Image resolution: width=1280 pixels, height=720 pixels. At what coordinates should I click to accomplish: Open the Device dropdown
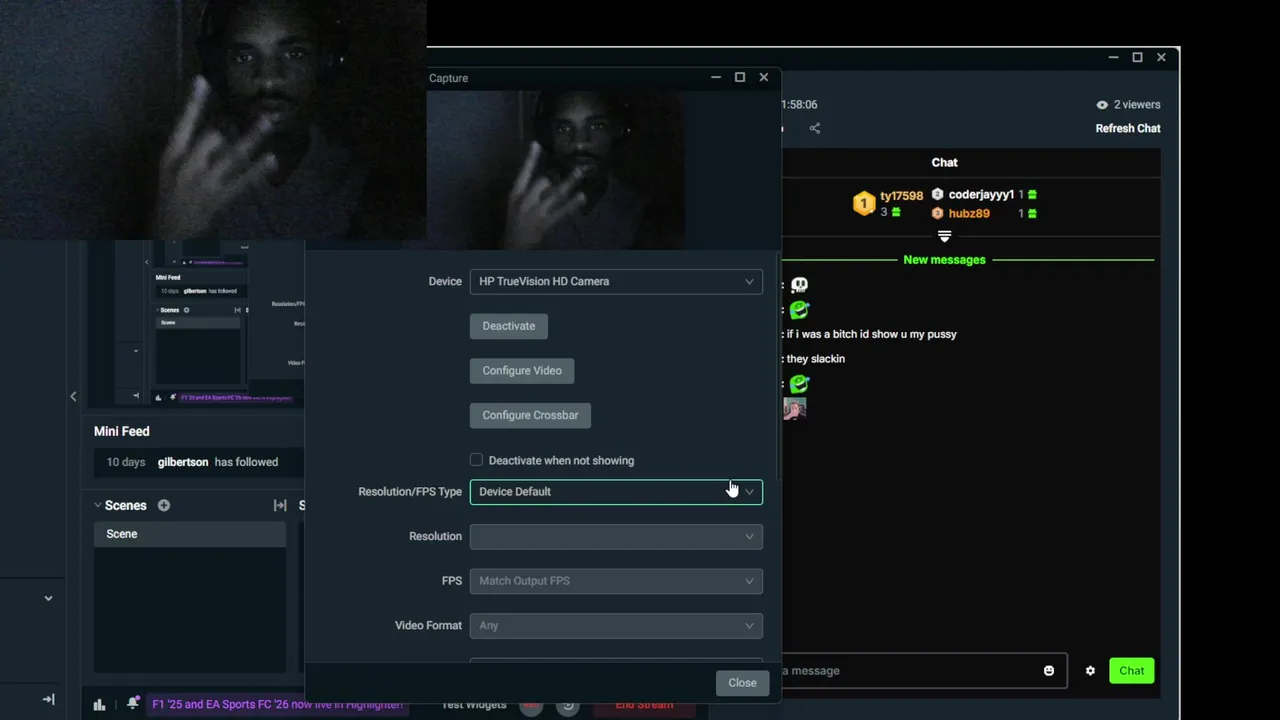coord(616,281)
